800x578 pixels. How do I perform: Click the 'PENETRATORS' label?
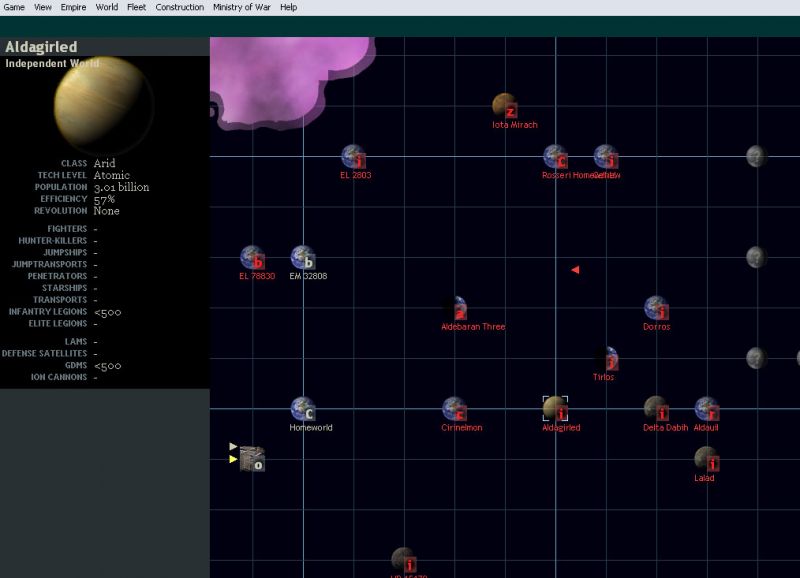58,276
